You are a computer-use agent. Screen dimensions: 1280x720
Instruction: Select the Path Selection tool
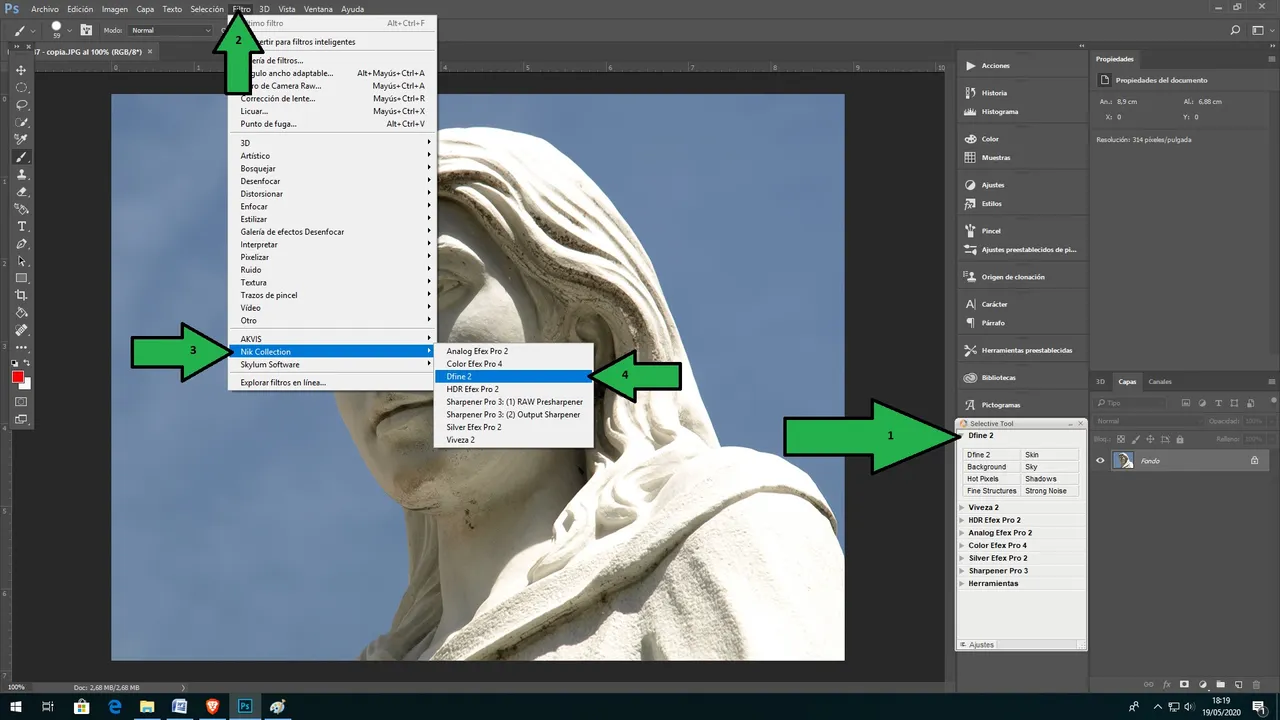pyautogui.click(x=21, y=261)
